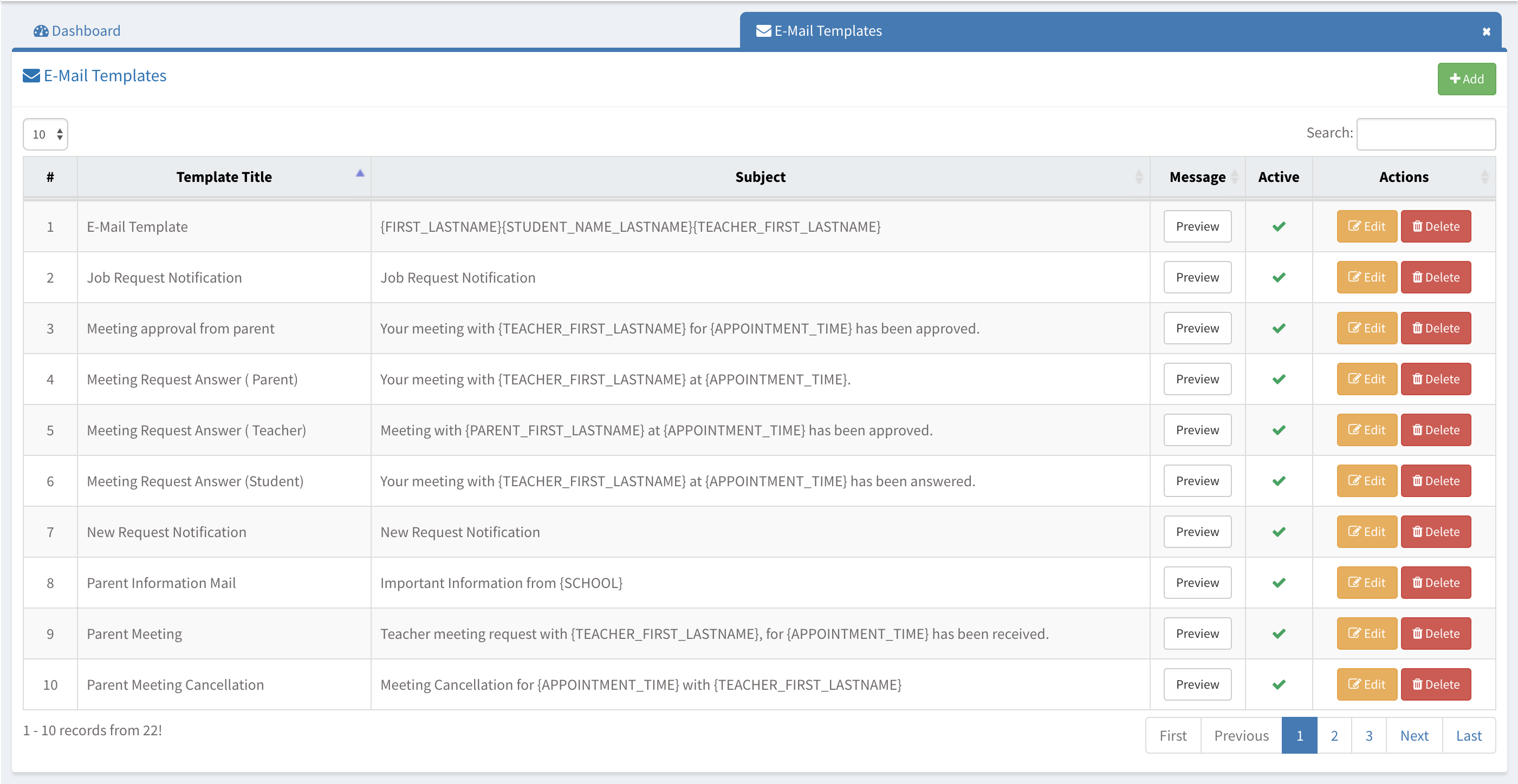Viewport: 1518px width, 784px height.
Task: Click active checkmark for Parent Meeting Cancellation
Action: pos(1278,684)
